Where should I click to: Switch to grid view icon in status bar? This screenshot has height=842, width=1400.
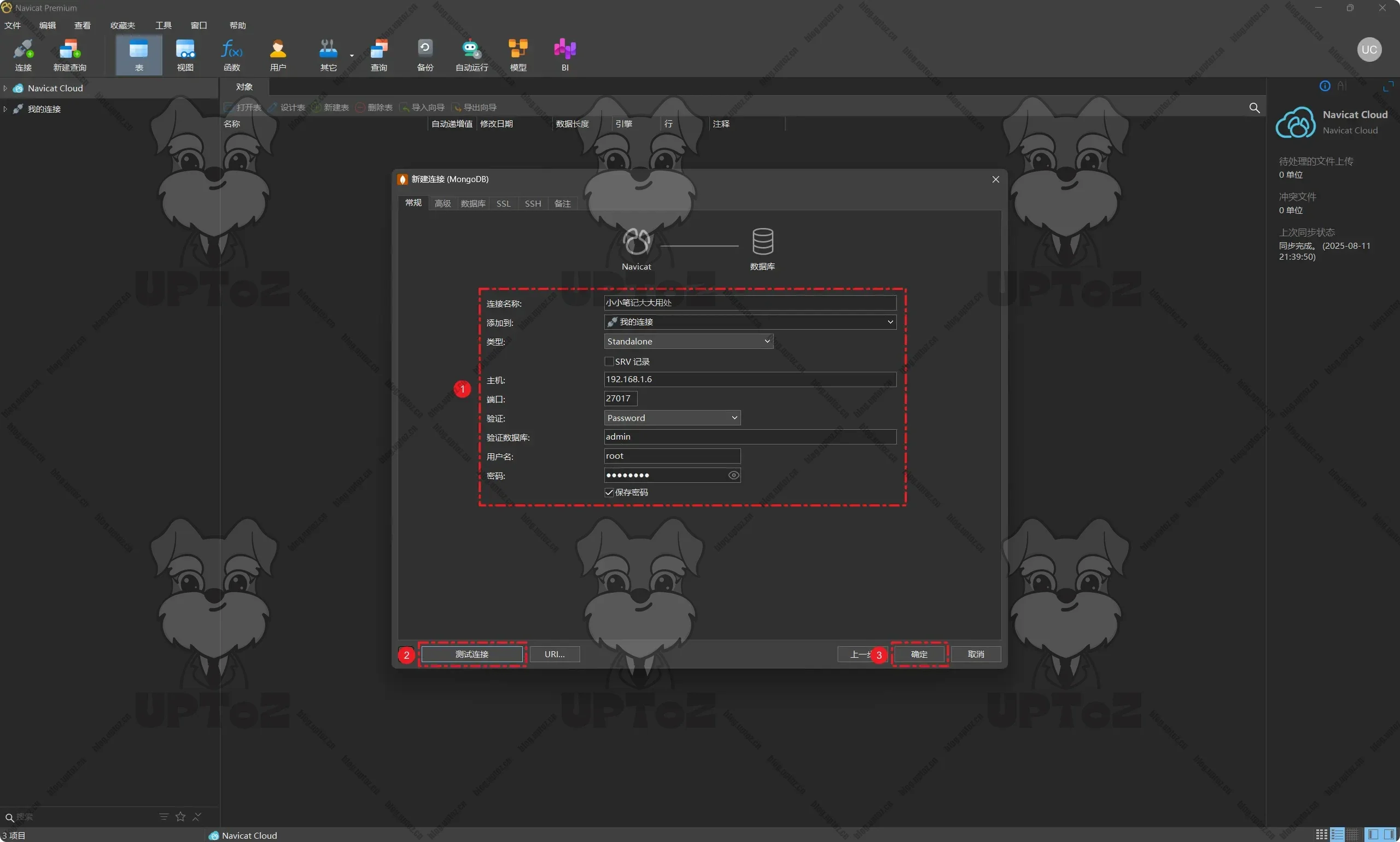pyautogui.click(x=1322, y=835)
